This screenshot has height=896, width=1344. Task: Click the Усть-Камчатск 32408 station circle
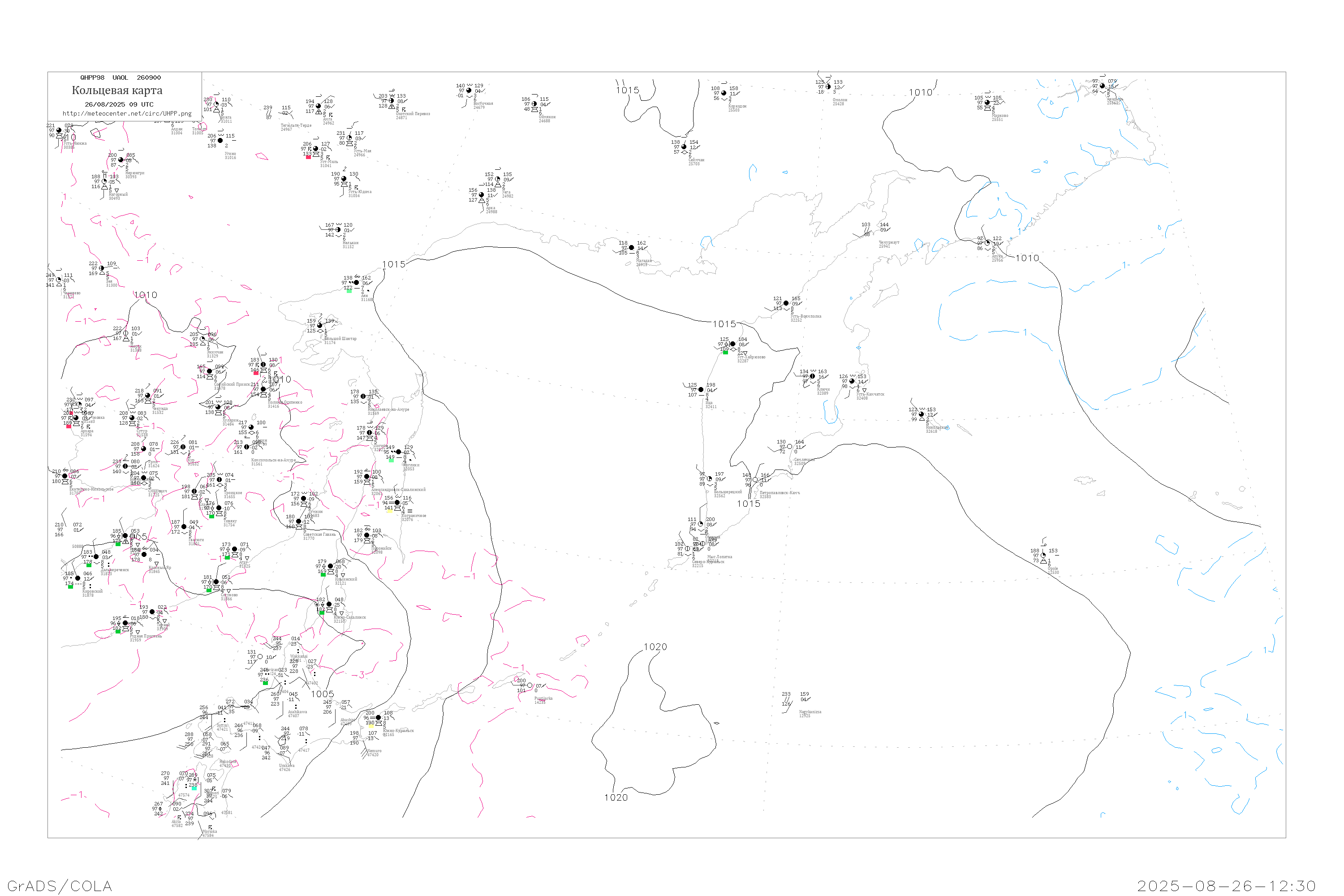(x=852, y=381)
